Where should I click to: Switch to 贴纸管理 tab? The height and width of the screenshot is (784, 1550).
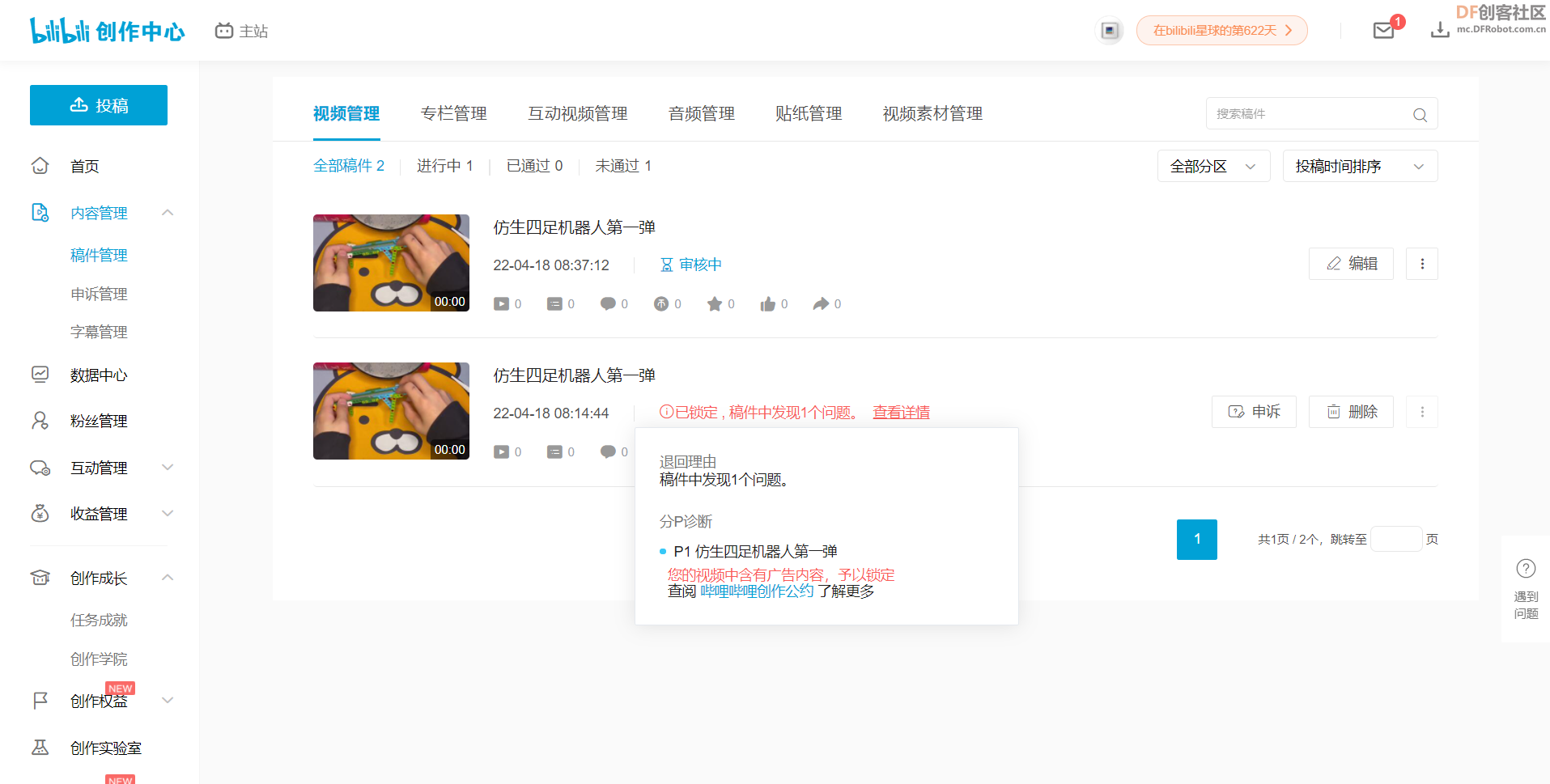(x=809, y=113)
